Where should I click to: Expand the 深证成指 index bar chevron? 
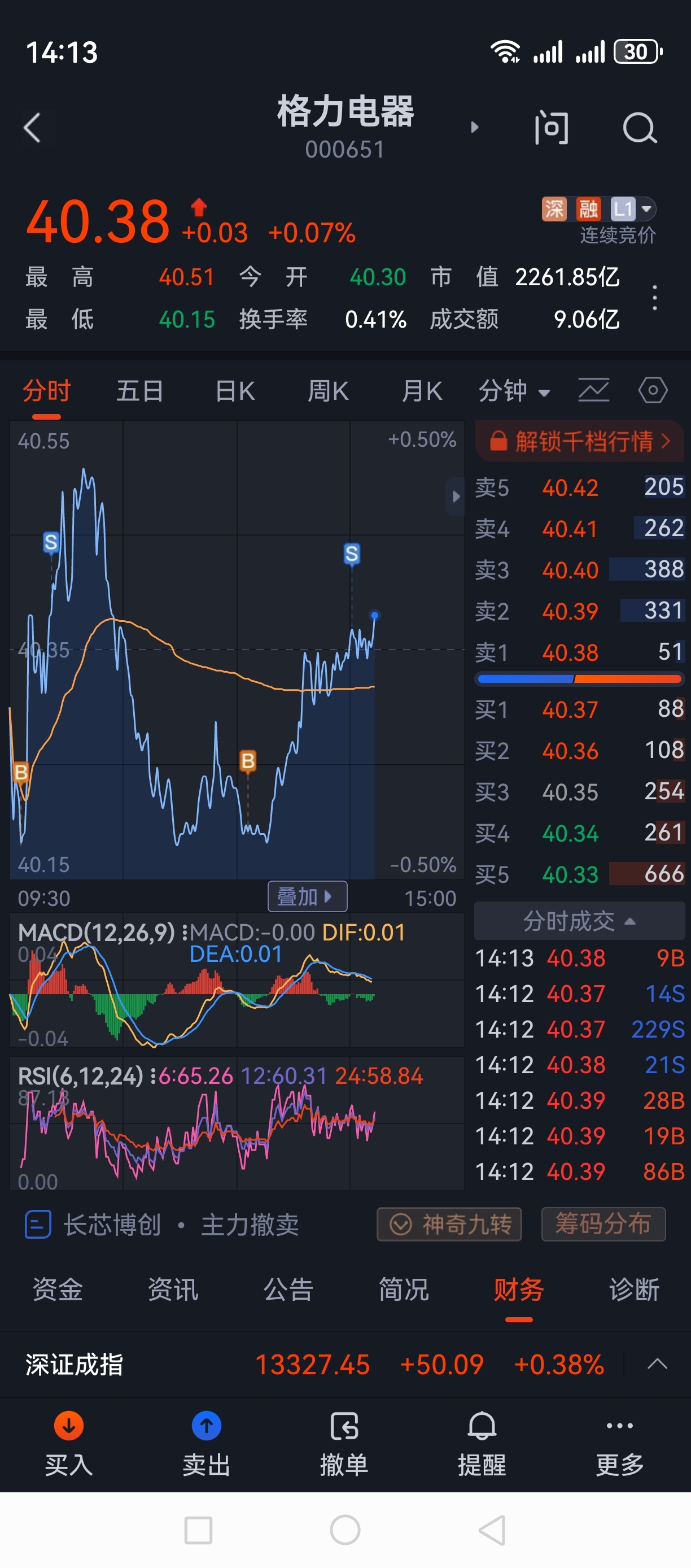[657, 1364]
